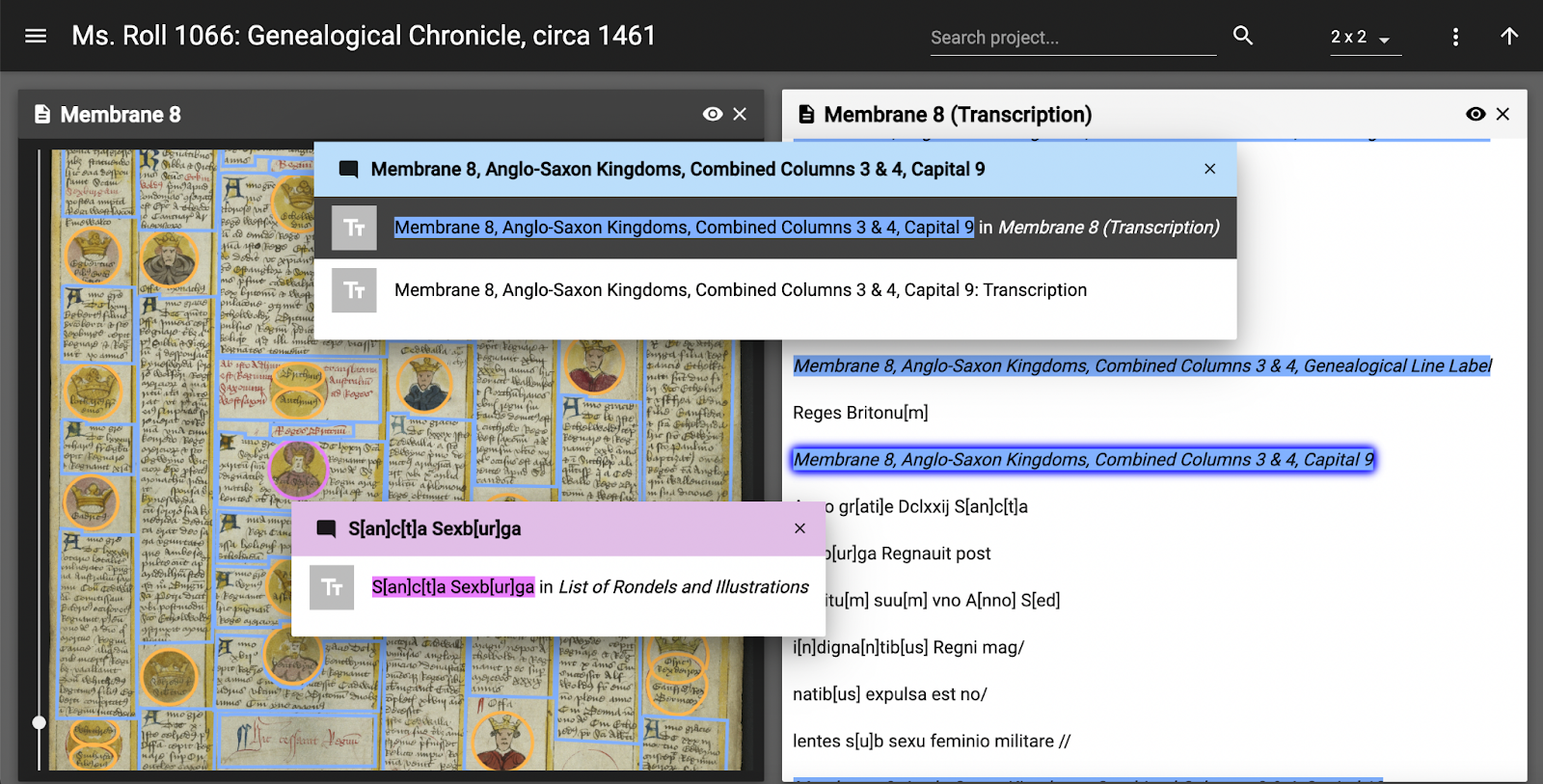Viewport: 1543px width, 784px height.
Task: Click 'Genealogical Line Label' highlighted transcription link
Action: 1143,365
